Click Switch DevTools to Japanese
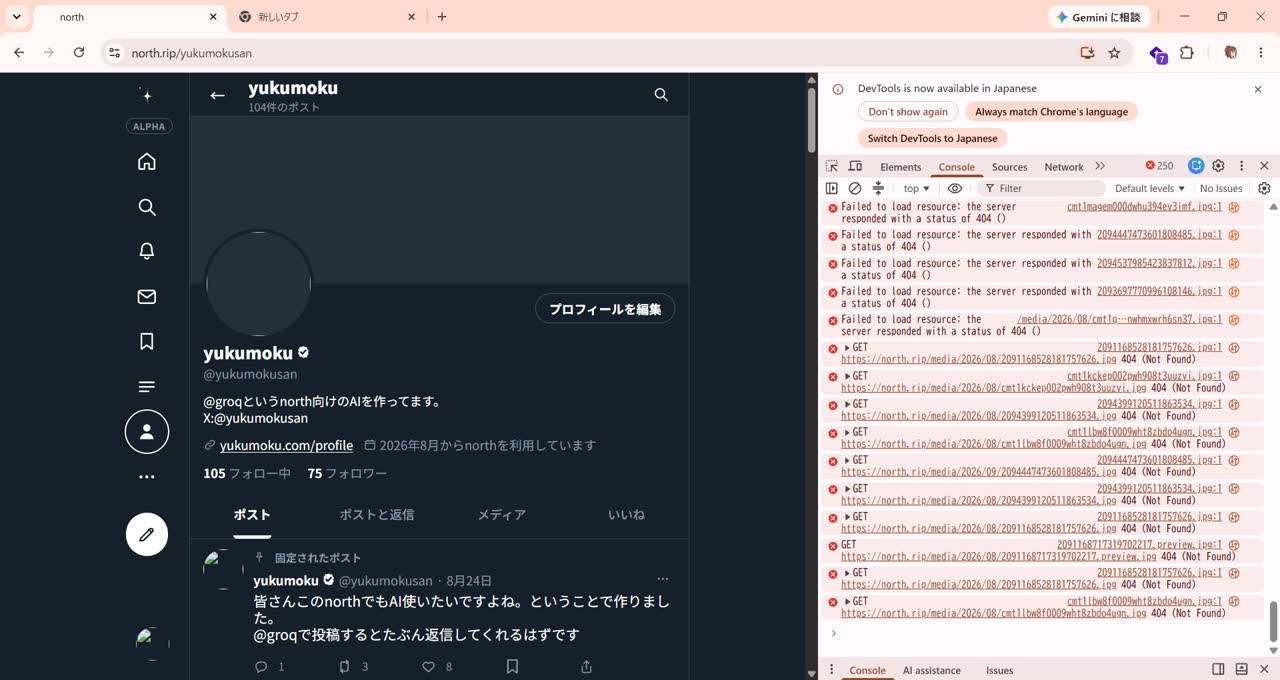This screenshot has height=680, width=1280. click(x=932, y=138)
